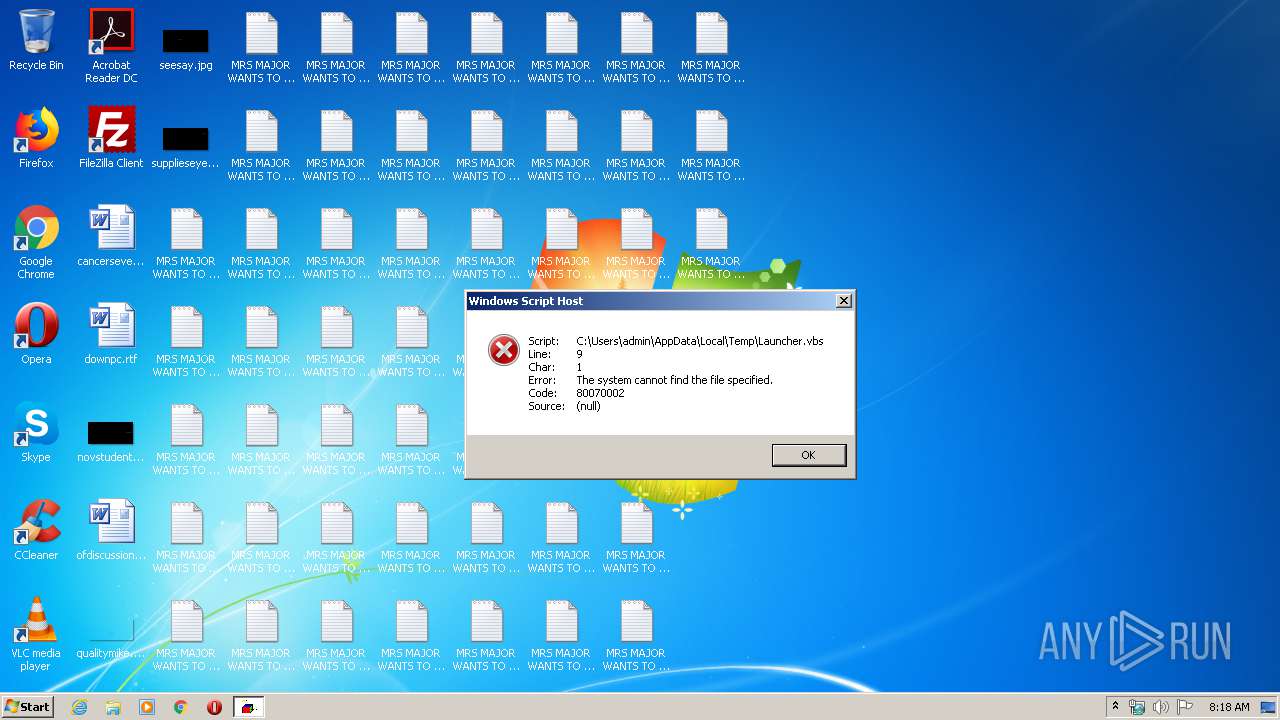Open the volume control tray icon
Screen dimensions: 1280x720
[1160, 707]
